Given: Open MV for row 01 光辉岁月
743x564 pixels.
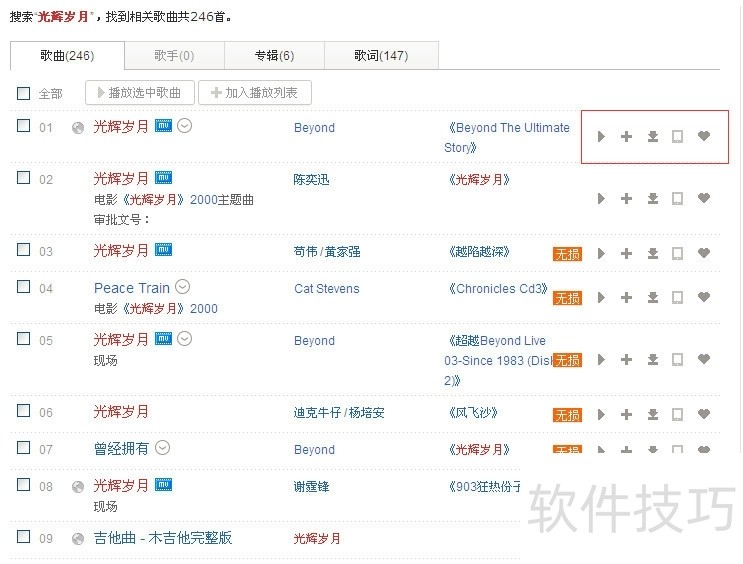Looking at the screenshot, I should [x=163, y=126].
